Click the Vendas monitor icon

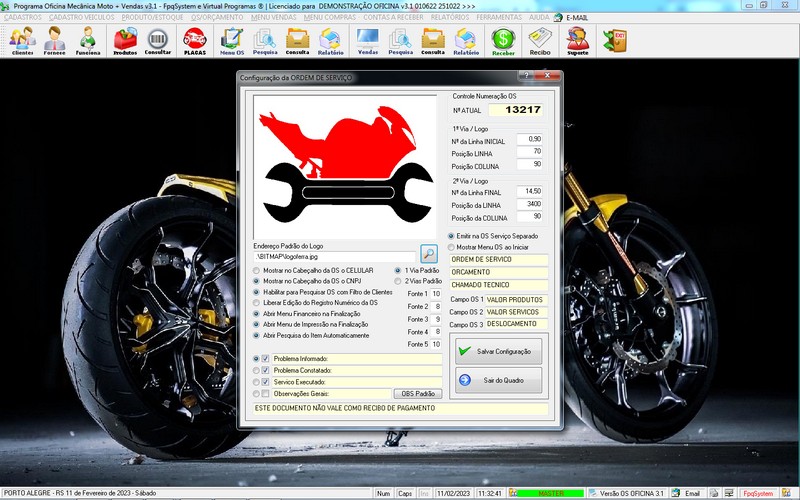point(368,40)
